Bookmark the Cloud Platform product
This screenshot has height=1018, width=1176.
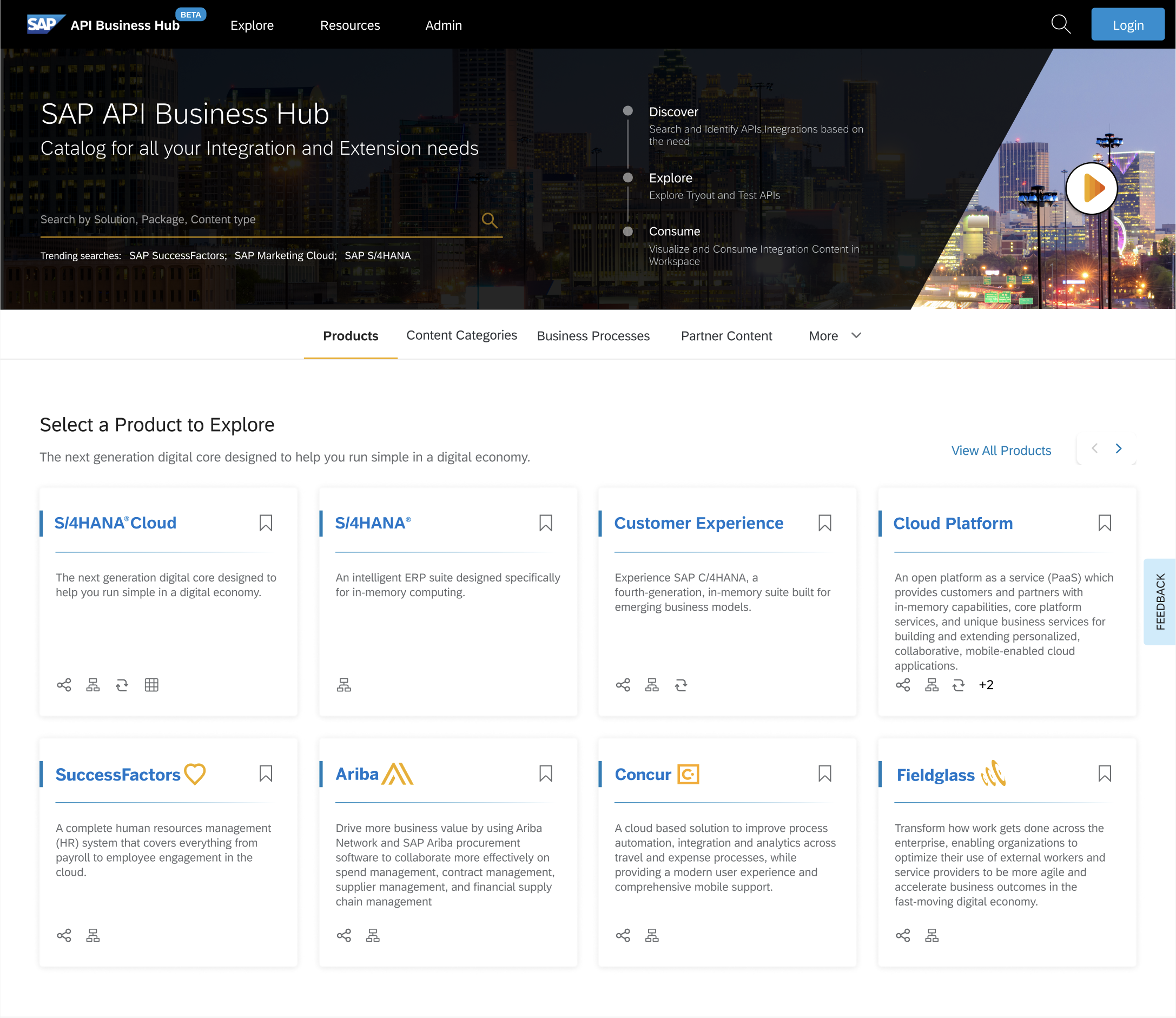[1105, 523]
